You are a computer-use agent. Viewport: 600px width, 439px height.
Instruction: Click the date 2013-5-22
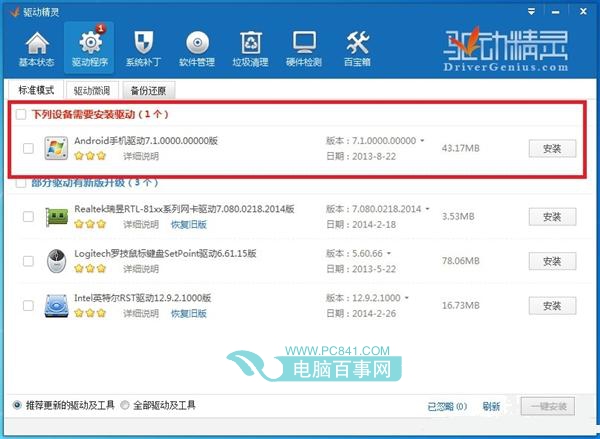(x=374, y=269)
